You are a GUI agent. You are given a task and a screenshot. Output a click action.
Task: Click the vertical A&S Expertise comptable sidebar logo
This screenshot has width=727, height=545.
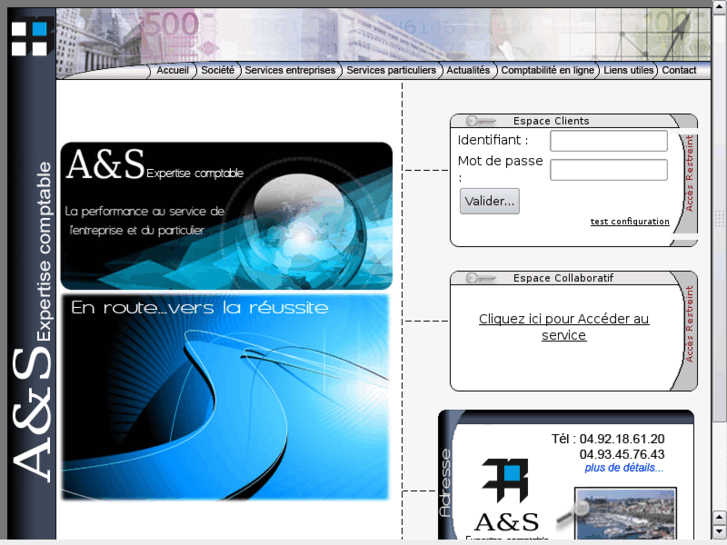pos(32,320)
